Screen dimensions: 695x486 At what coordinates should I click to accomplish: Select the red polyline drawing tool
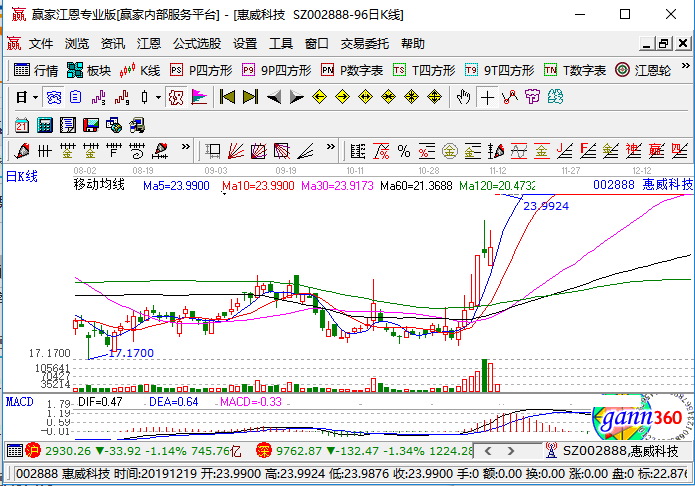point(510,97)
